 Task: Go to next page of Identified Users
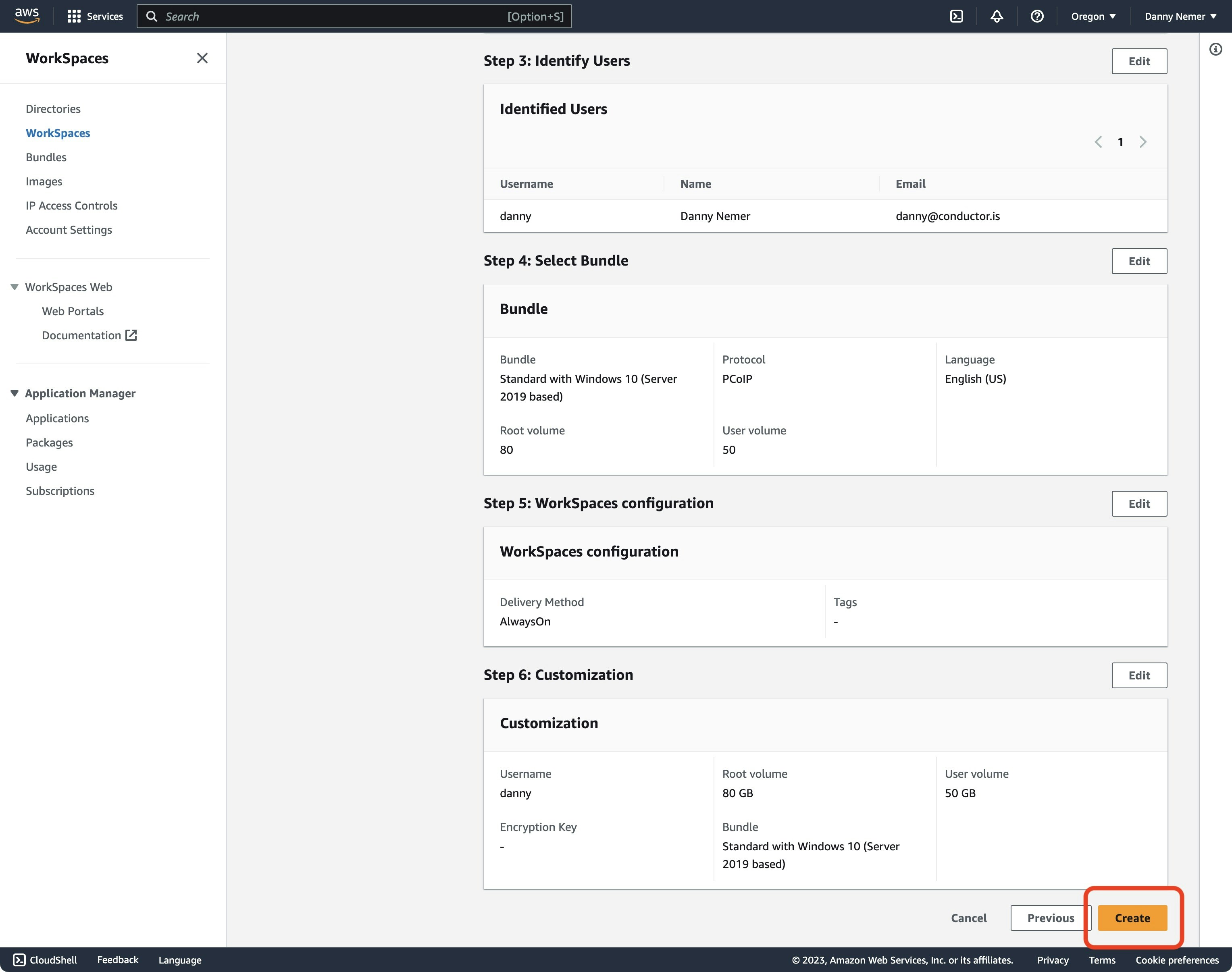[1143, 142]
